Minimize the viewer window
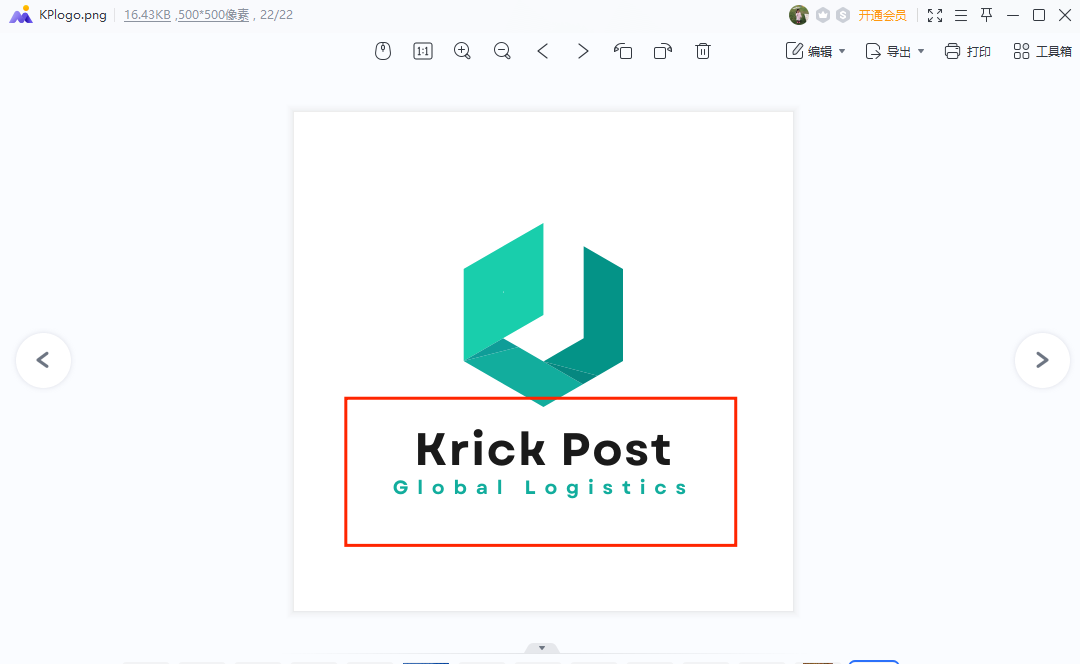Screen dimensions: 1080x664 click(1012, 15)
